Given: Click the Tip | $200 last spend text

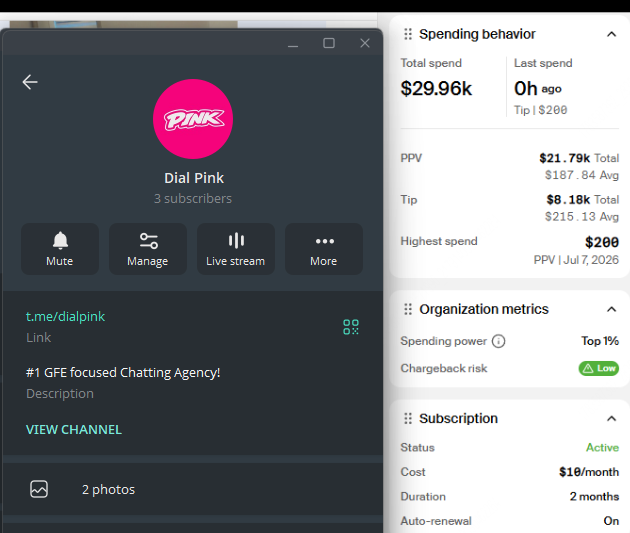Looking at the screenshot, I should tap(541, 110).
